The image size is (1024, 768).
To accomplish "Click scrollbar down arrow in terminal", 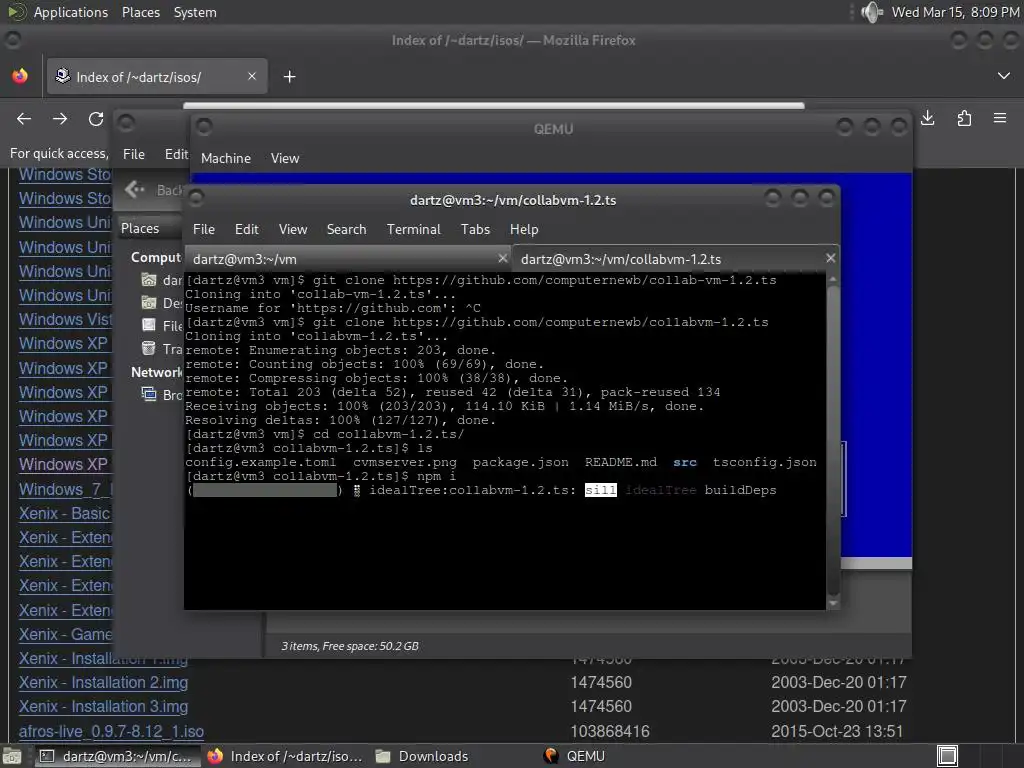I will tap(833, 603).
